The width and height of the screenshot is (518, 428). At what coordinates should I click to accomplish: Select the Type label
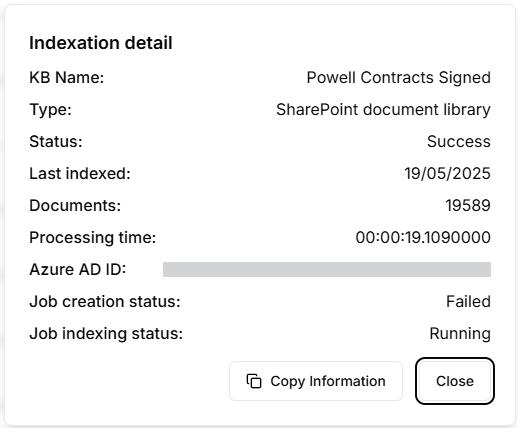coord(50,109)
